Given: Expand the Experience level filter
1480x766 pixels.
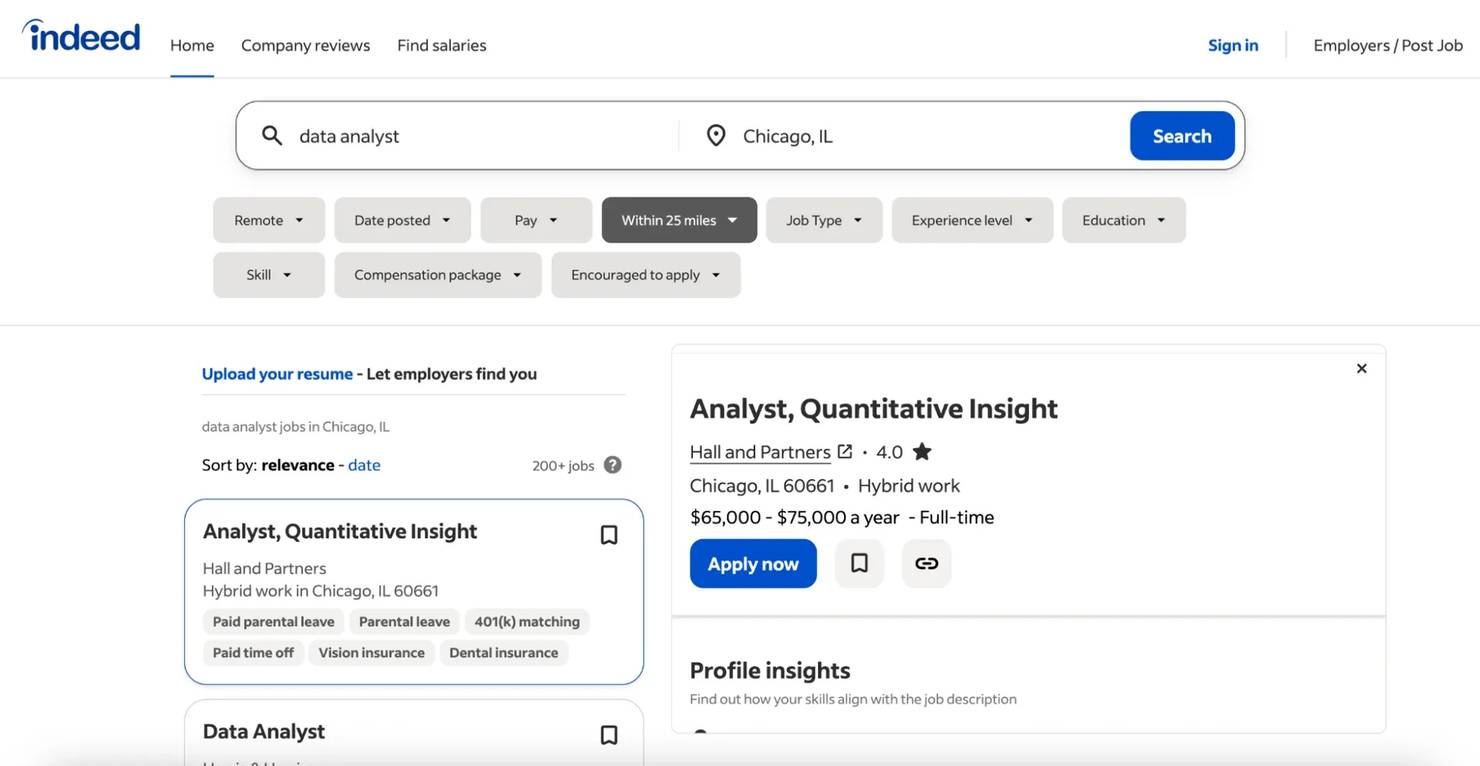Looking at the screenshot, I should 973,220.
